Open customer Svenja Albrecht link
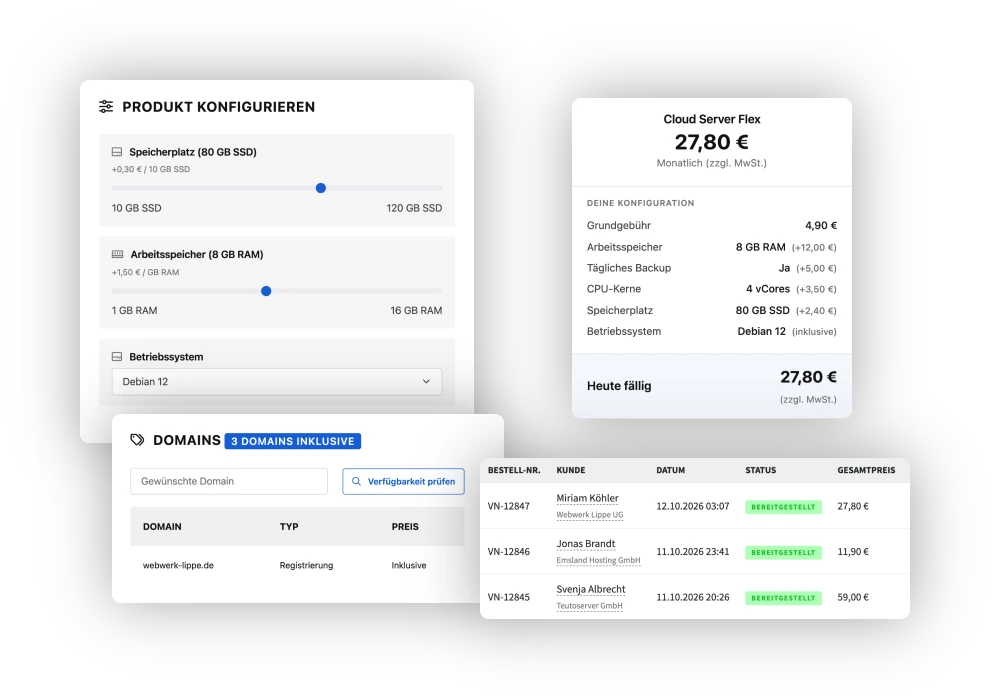1000x700 pixels. (591, 589)
